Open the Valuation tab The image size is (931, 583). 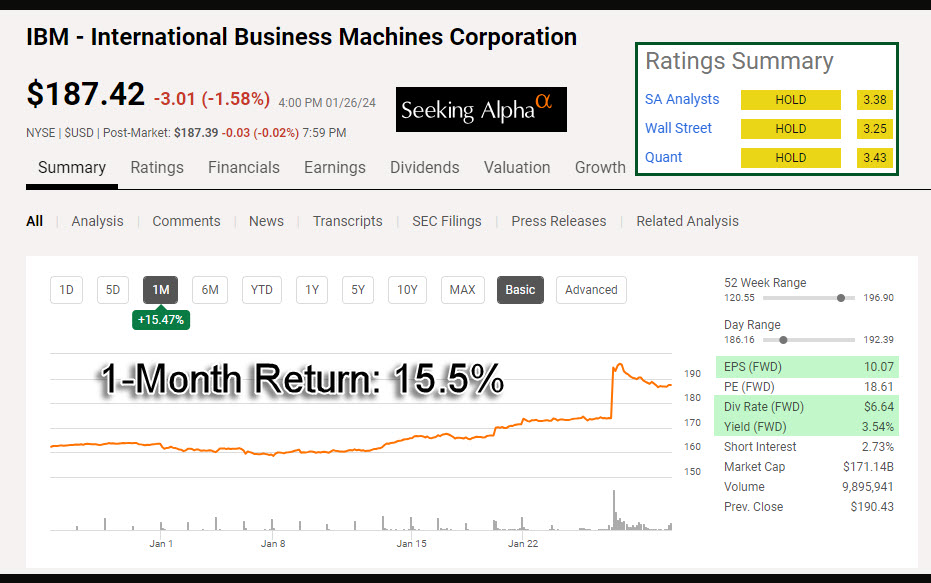click(517, 168)
